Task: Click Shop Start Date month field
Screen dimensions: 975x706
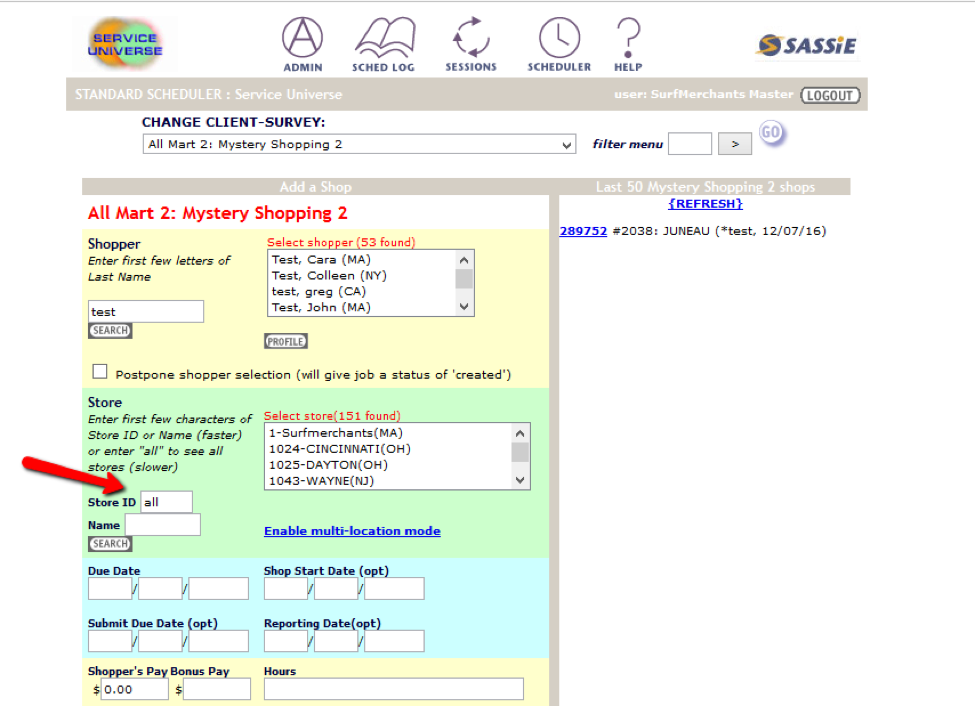Action: coord(285,588)
